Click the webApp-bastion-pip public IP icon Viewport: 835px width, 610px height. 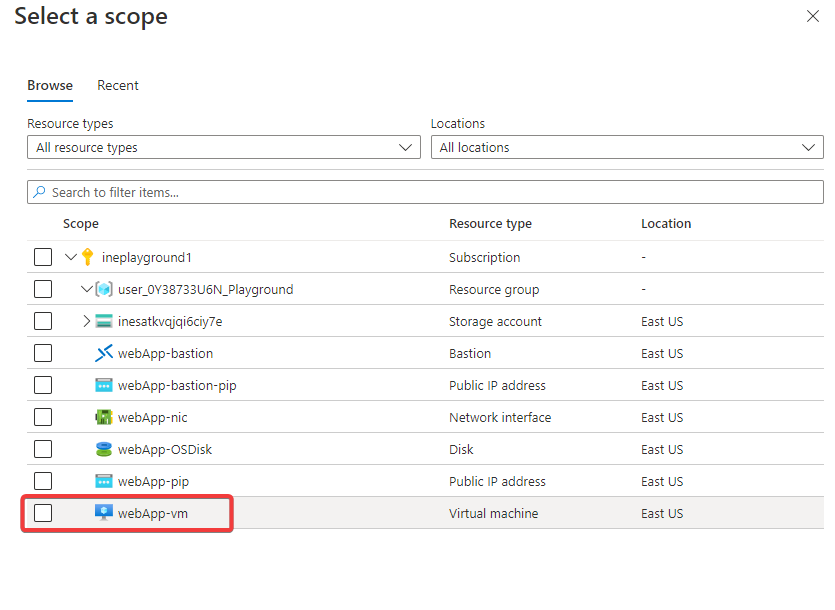point(104,385)
